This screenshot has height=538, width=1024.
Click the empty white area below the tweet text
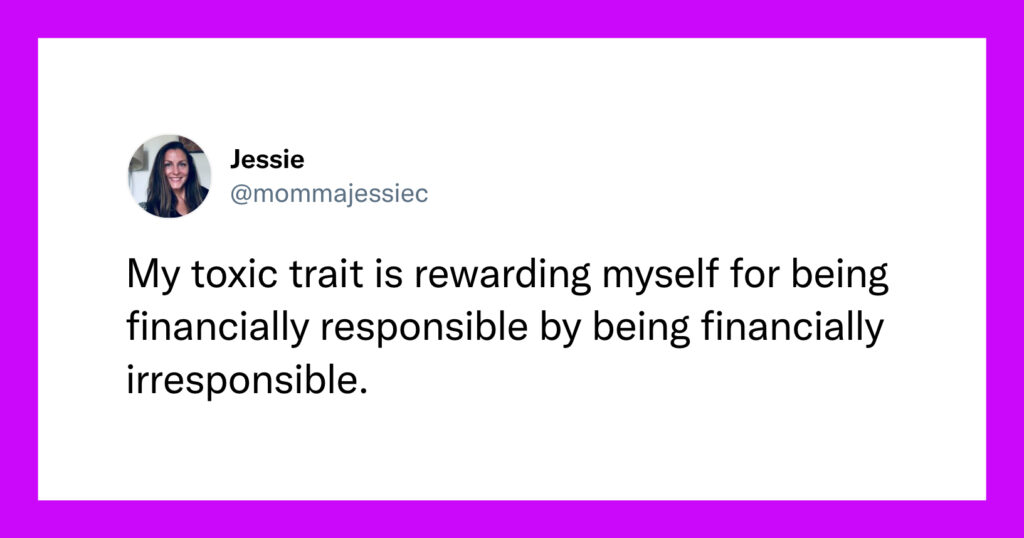coord(512,451)
